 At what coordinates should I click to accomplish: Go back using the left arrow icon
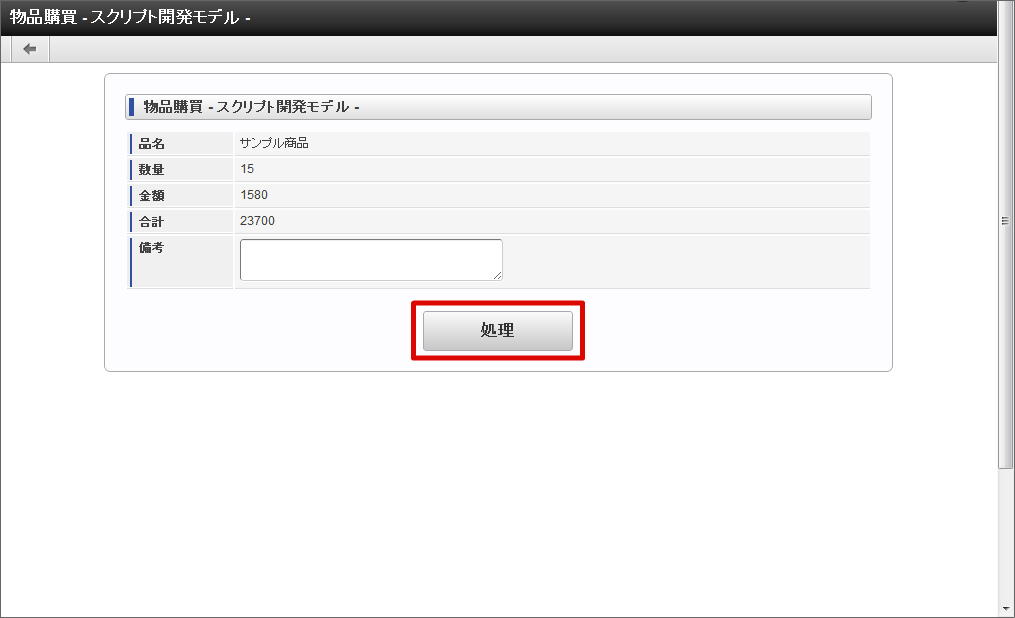[30, 49]
